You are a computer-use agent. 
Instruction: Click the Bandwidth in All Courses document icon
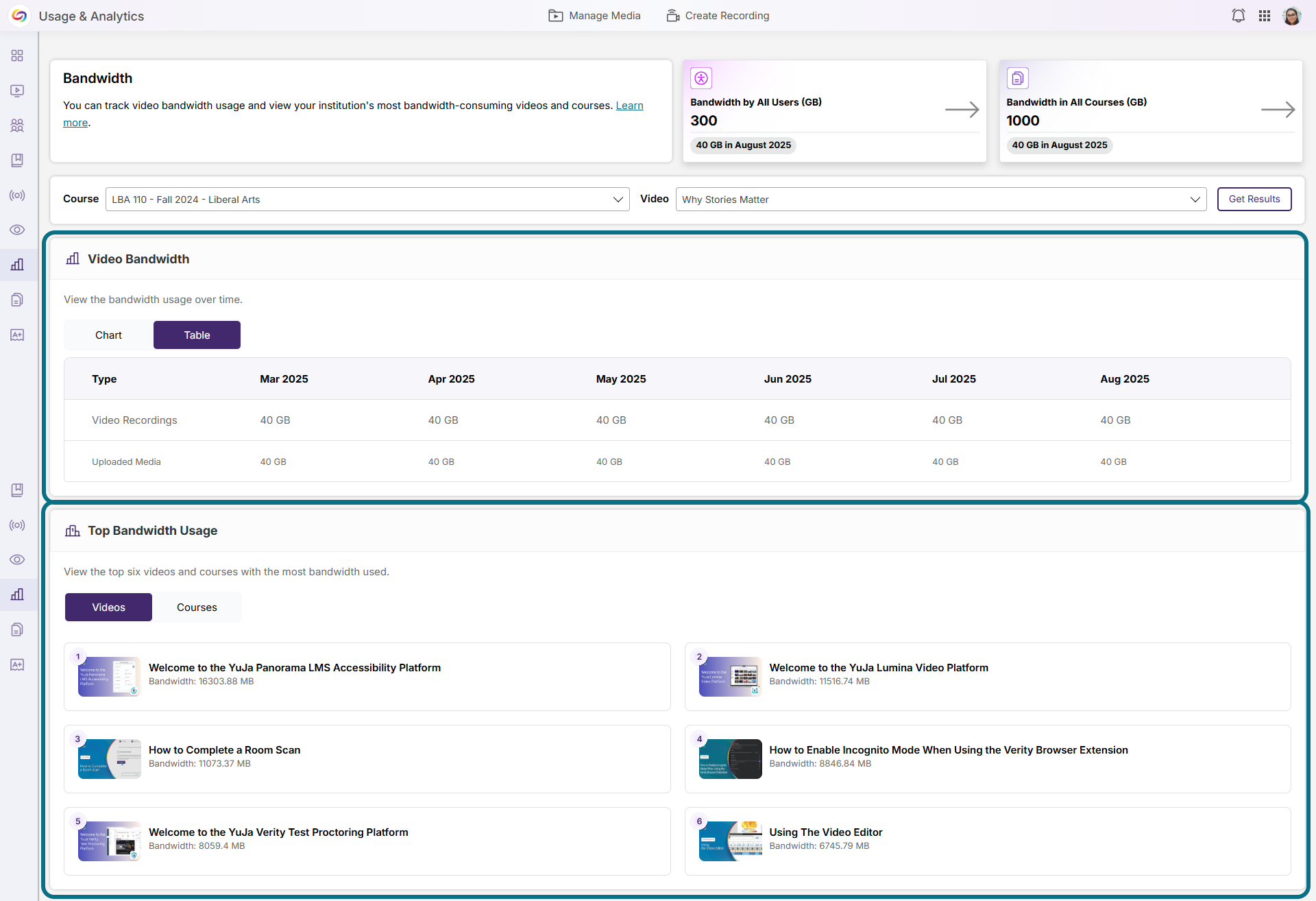[x=1017, y=78]
